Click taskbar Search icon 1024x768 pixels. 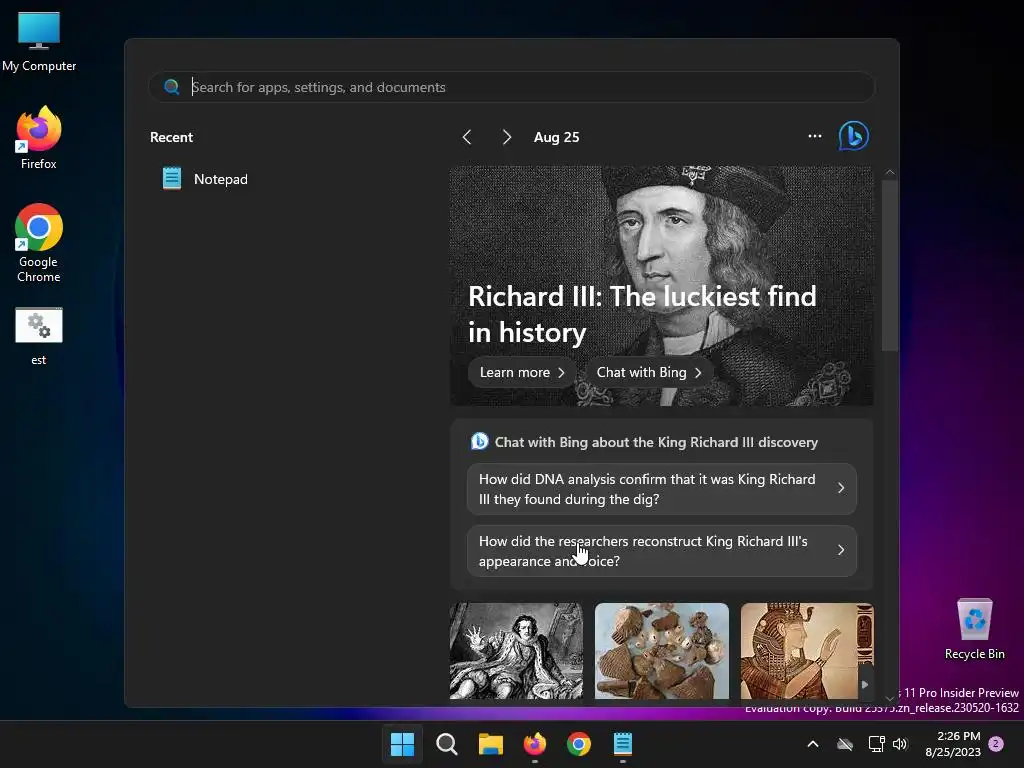[447, 744]
